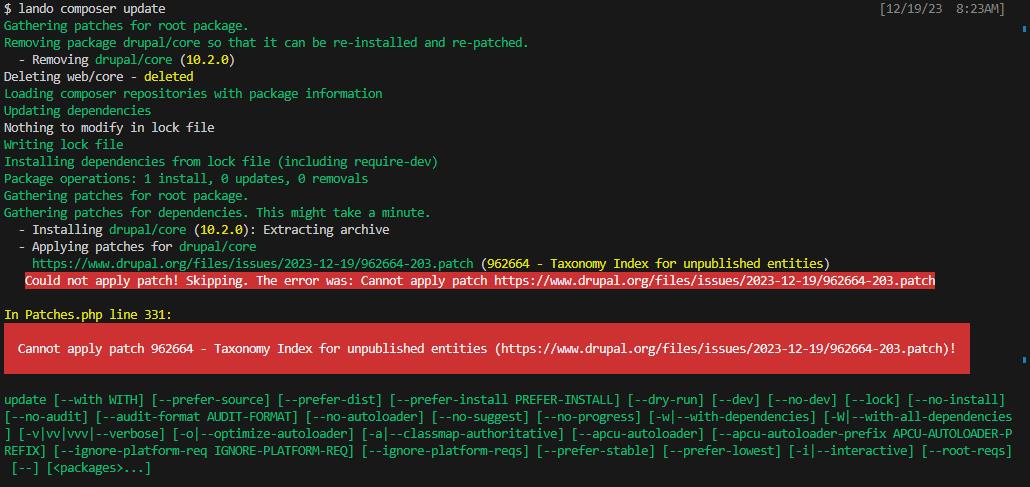Click the "[--audit-format AUDIT-FORMAT]" option
Image resolution: width=1030 pixels, height=487 pixels.
pos(196,416)
